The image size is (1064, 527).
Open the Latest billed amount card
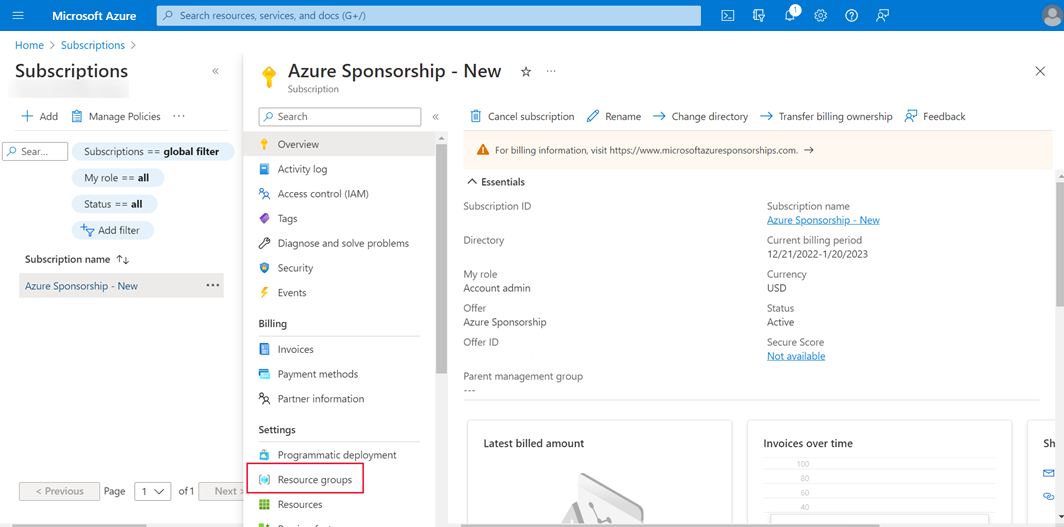600,473
